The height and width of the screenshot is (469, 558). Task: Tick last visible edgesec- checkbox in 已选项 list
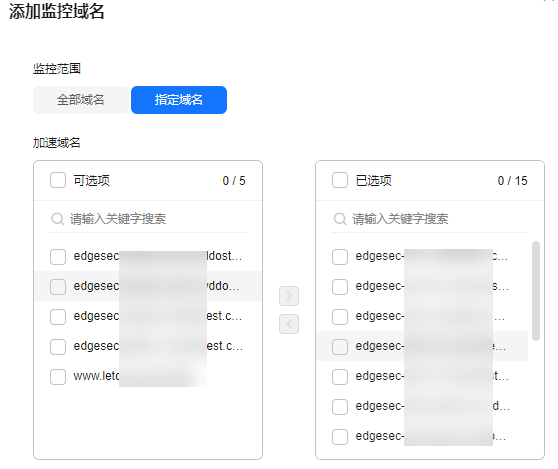(x=340, y=437)
